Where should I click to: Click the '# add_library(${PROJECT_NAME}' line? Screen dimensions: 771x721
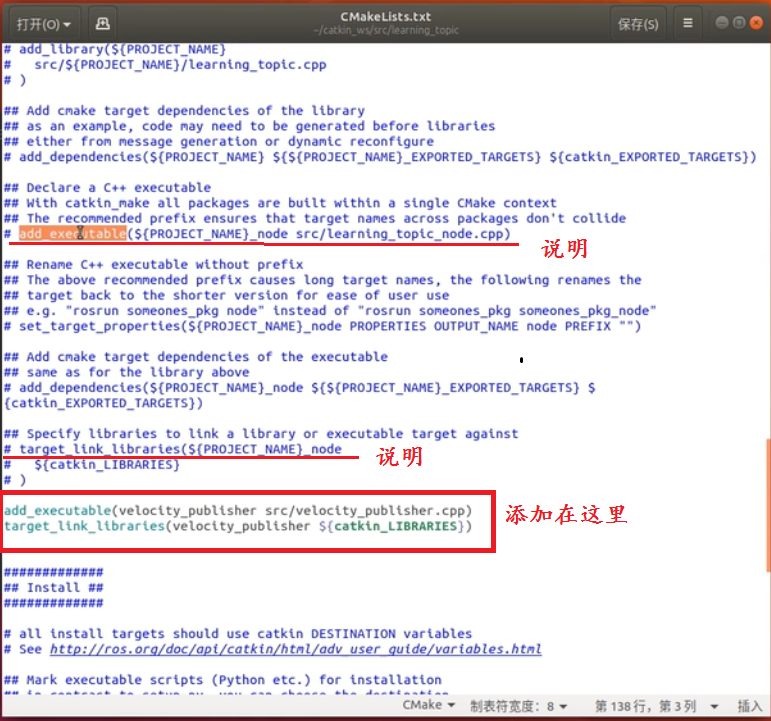coord(115,49)
